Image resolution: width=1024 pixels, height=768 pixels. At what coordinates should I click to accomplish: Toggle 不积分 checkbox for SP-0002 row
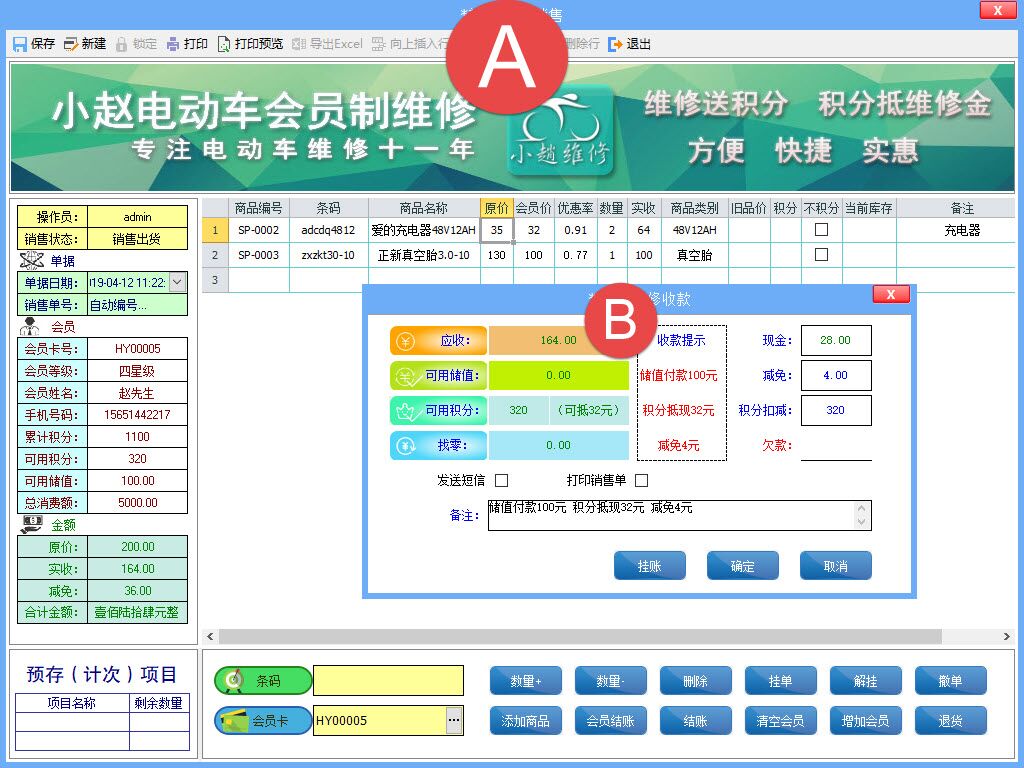[x=822, y=229]
